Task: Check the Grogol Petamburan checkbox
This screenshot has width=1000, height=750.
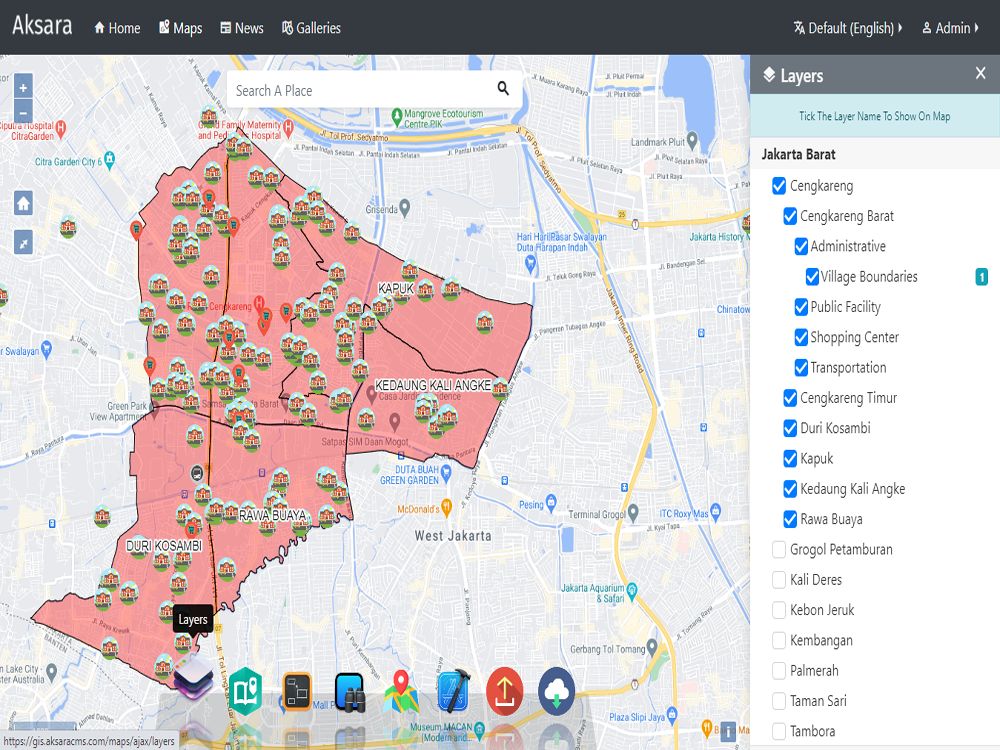Action: coord(779,549)
